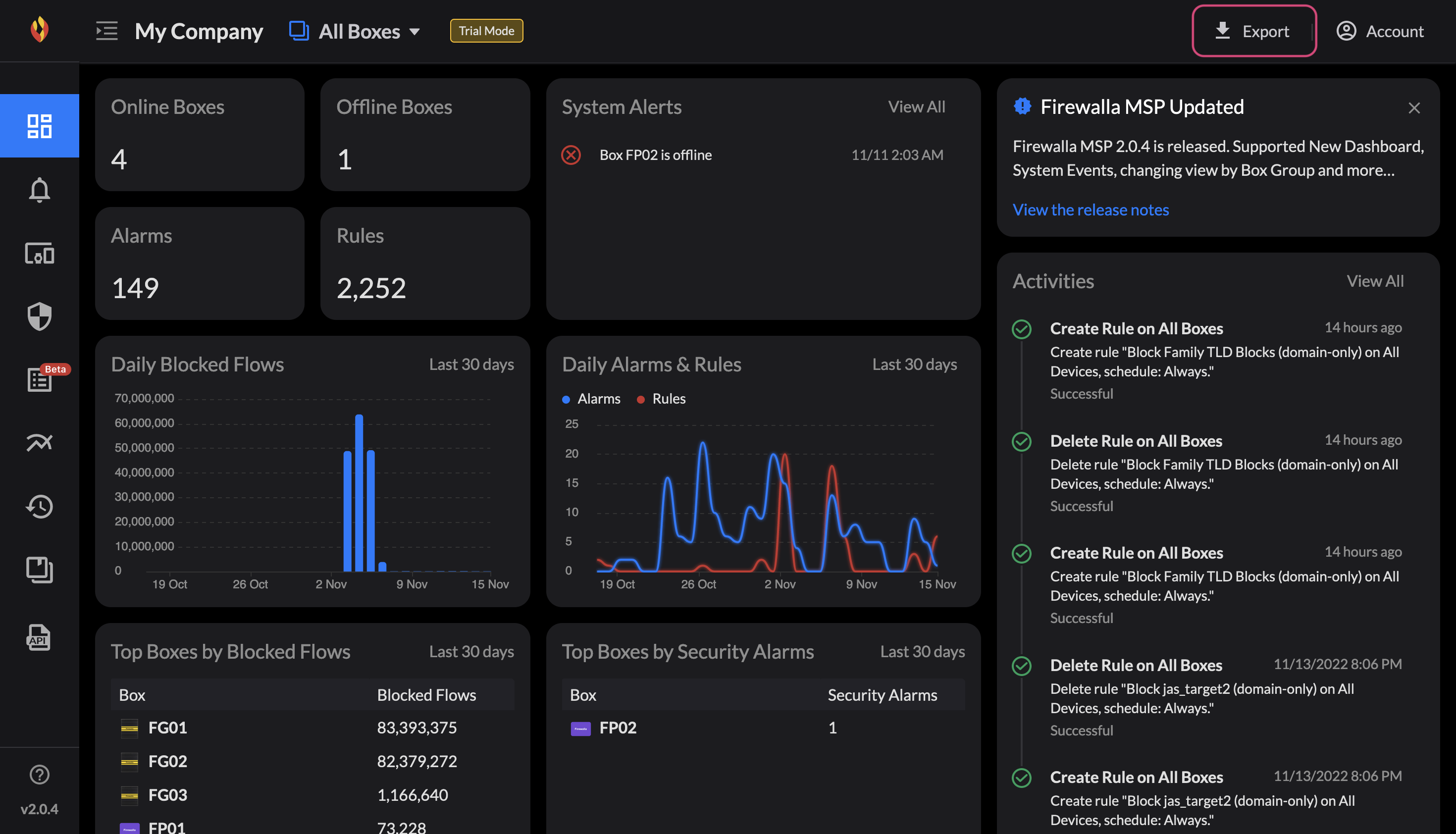Open the Rules shield icon in sidebar
The height and width of the screenshot is (834, 1456).
point(40,316)
